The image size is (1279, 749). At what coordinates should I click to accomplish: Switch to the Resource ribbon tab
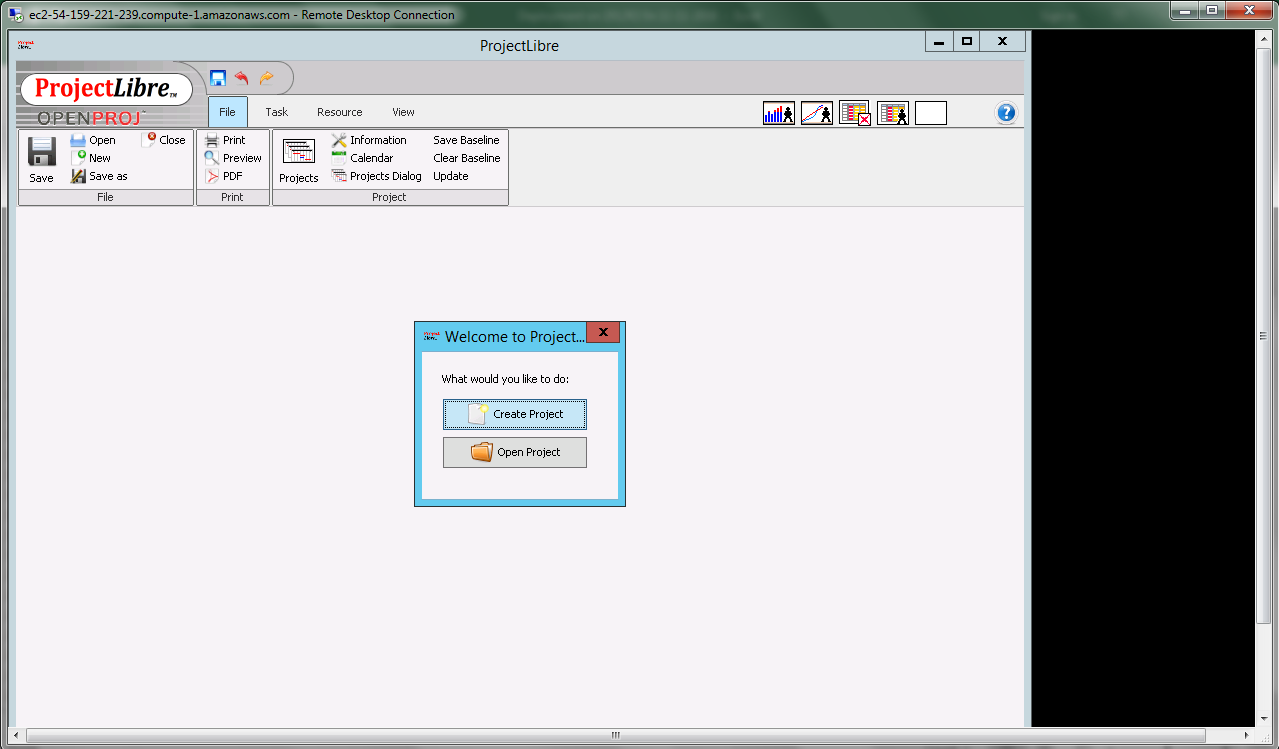click(x=339, y=112)
